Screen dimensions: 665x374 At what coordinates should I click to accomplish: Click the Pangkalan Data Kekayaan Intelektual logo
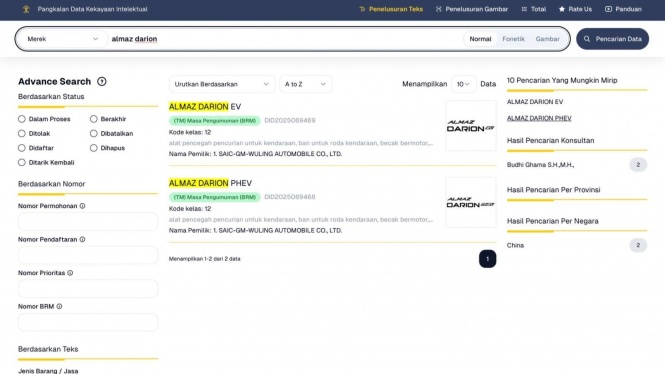(26, 9)
